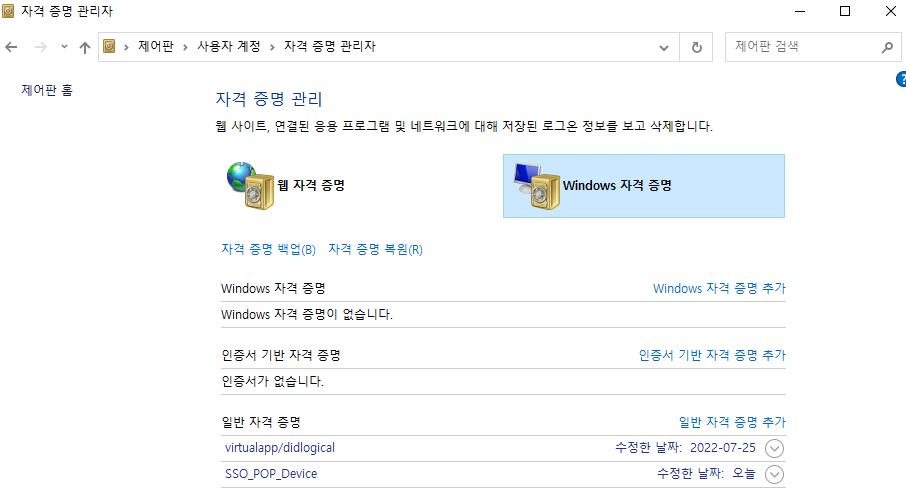Maximize the Credential Manager window
Image resolution: width=906 pixels, height=497 pixels.
click(x=845, y=11)
